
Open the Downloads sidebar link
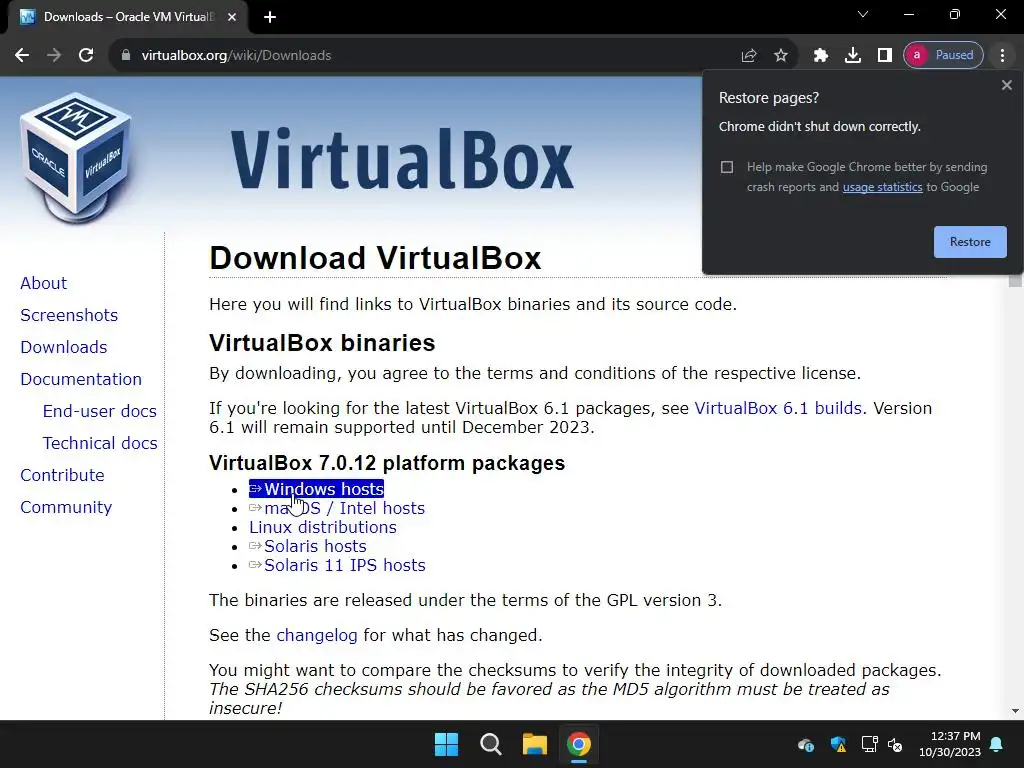coord(63,347)
